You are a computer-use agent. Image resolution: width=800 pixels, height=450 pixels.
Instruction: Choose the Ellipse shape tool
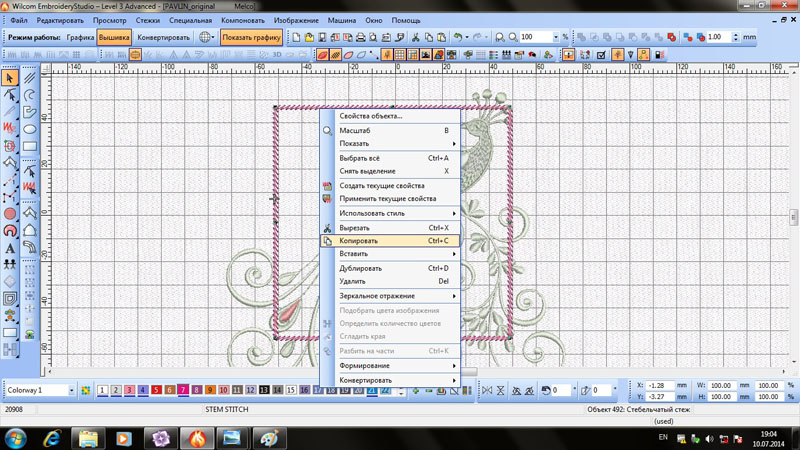(30, 129)
